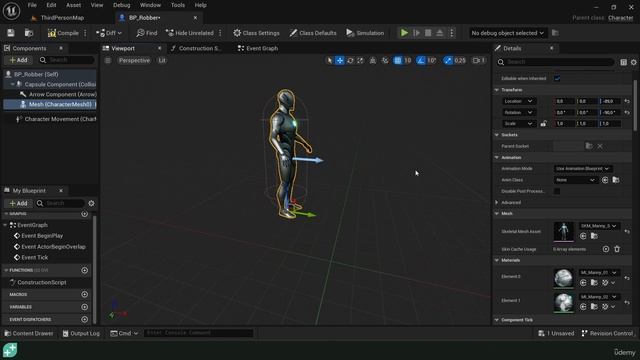Open Class Settings
640x360 pixels.
256,33
